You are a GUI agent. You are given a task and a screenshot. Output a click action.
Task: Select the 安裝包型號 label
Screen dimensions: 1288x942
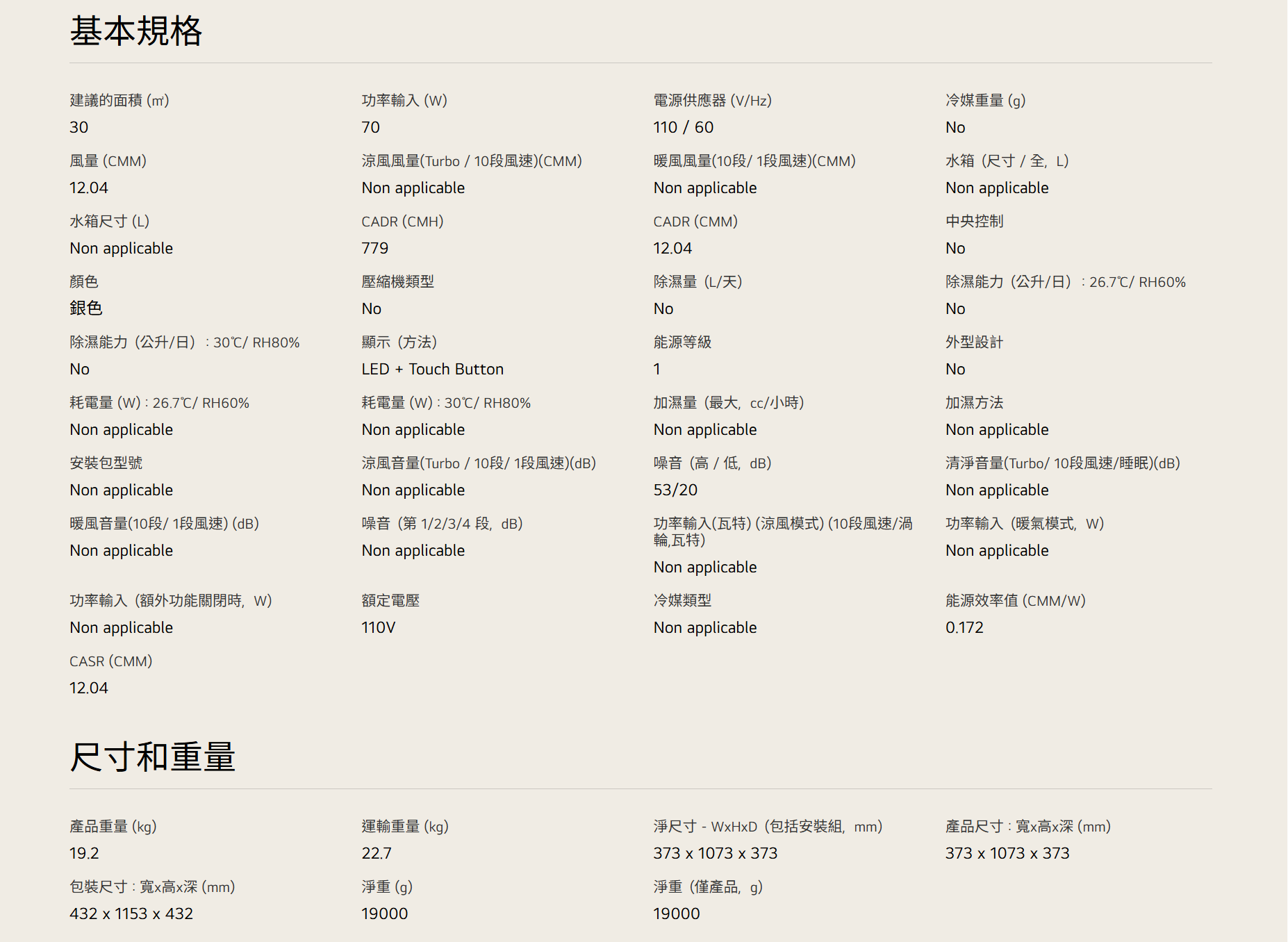pos(106,463)
